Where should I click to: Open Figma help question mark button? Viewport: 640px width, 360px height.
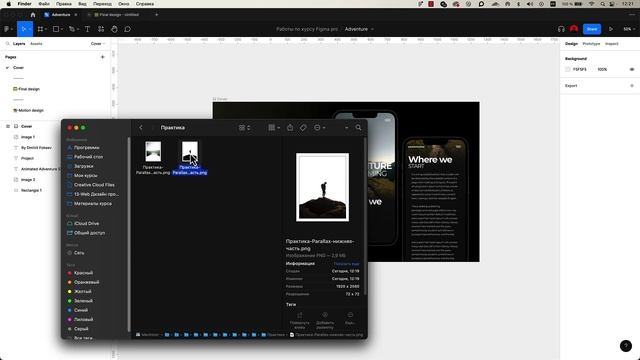626,346
